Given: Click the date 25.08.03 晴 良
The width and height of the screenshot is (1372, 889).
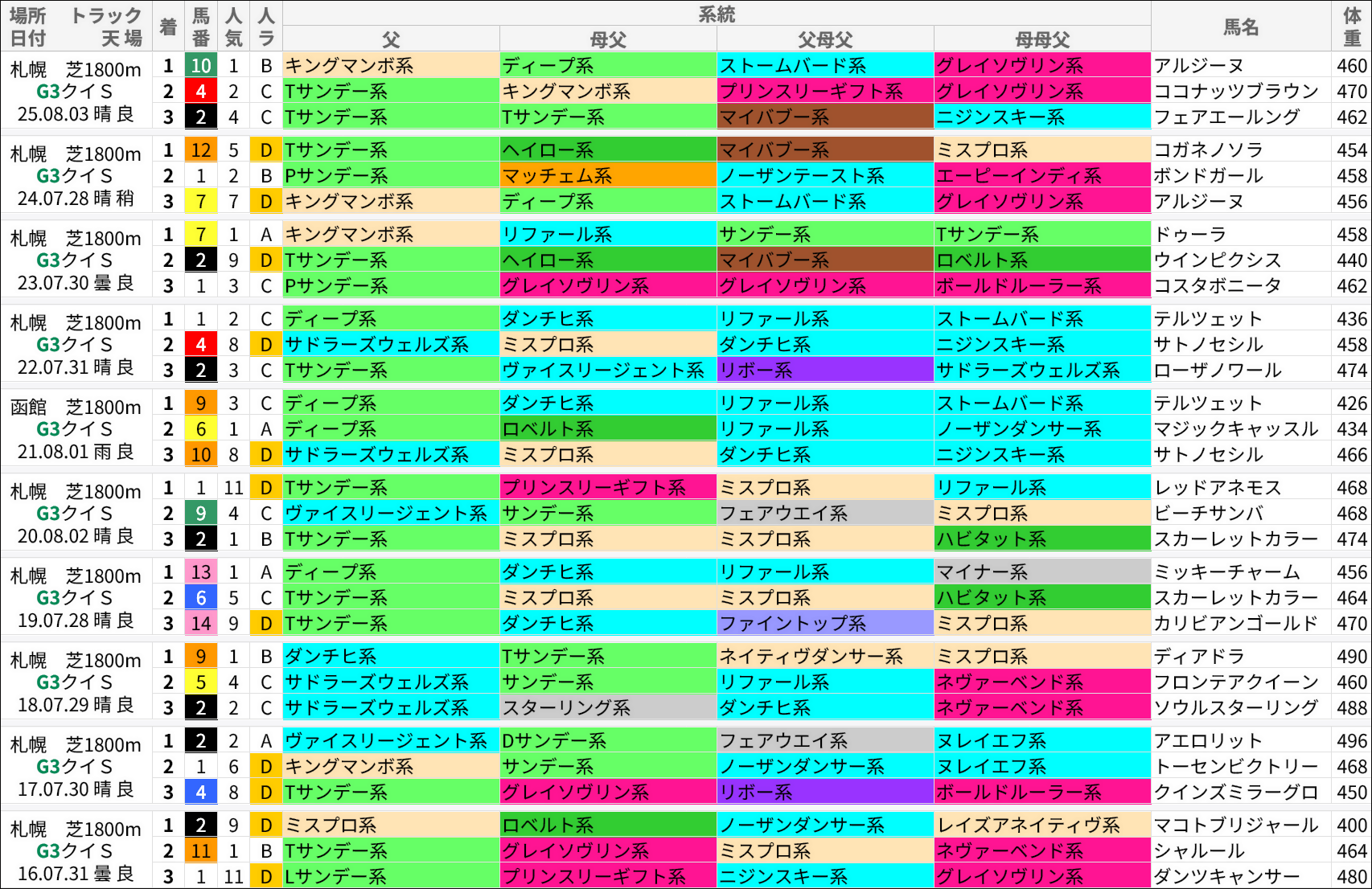Looking at the screenshot, I should (x=76, y=114).
